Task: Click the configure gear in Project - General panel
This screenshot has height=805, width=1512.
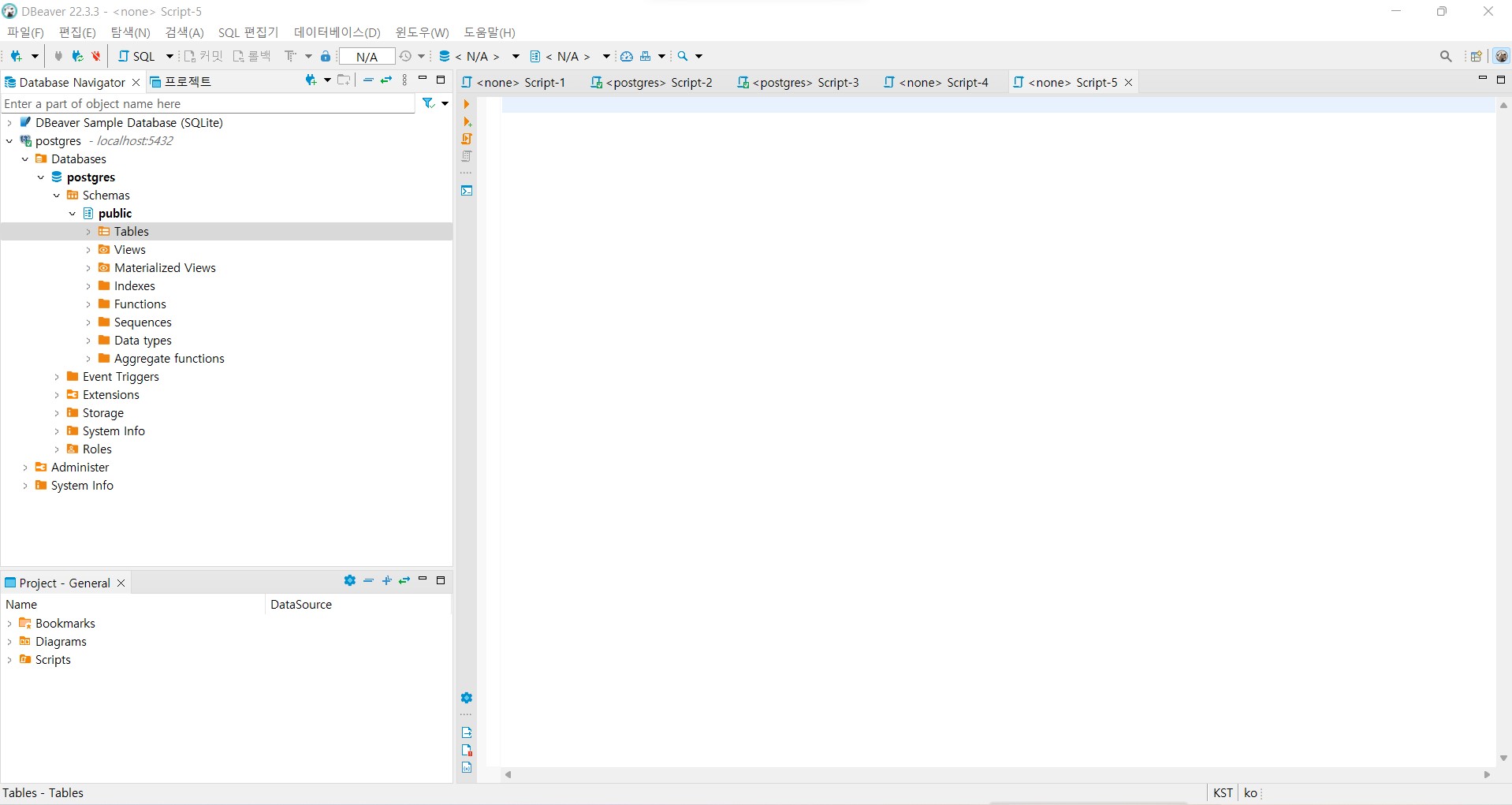Action: [350, 580]
